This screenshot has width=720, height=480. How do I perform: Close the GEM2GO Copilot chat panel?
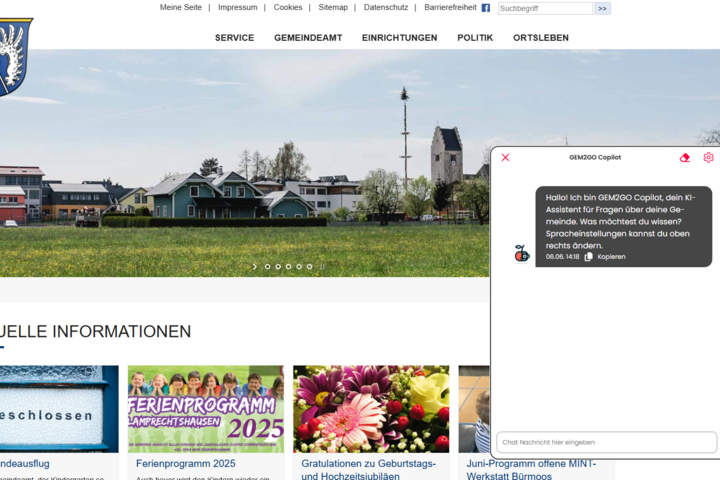pos(505,158)
